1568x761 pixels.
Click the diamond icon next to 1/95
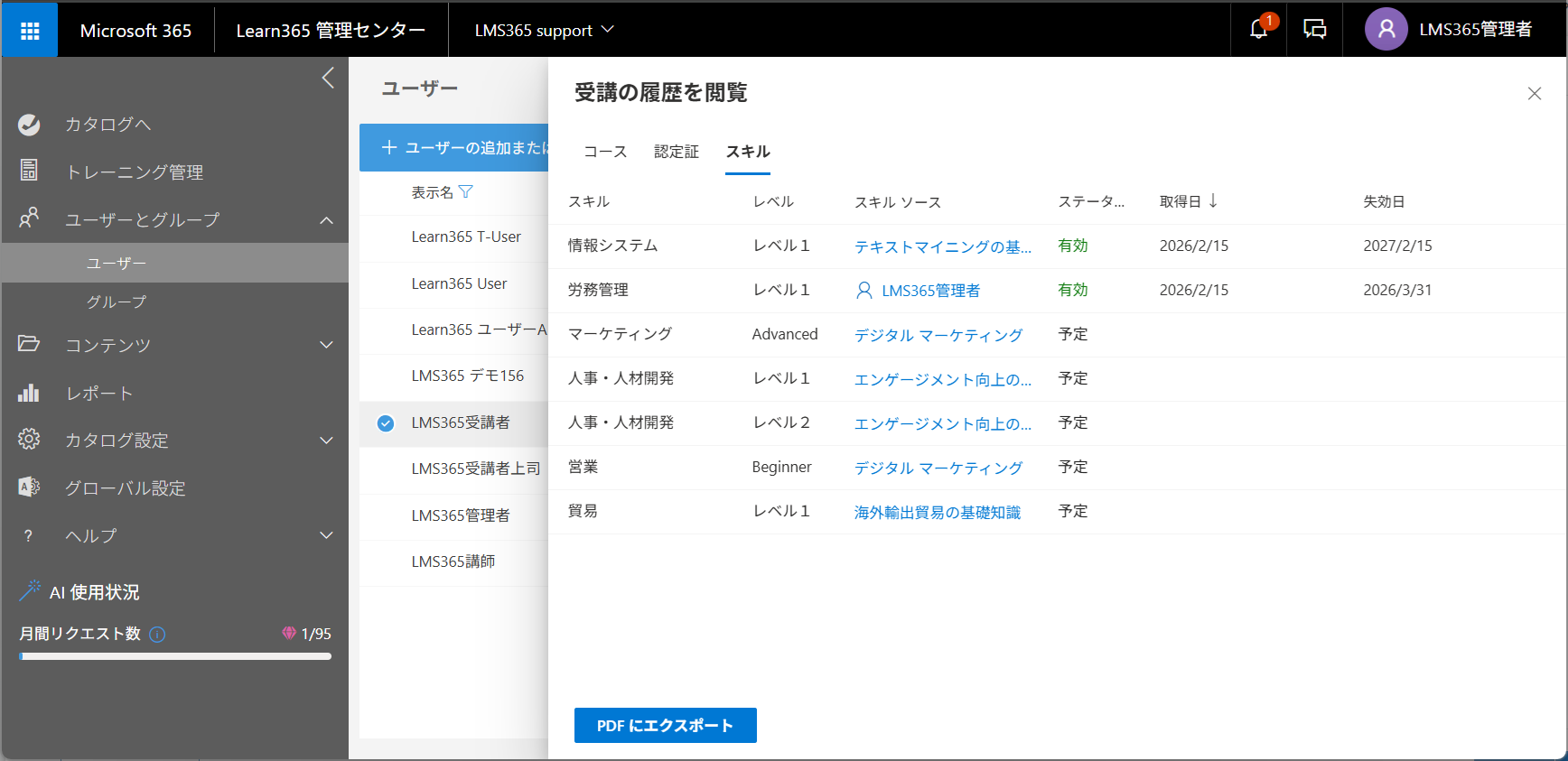click(289, 633)
